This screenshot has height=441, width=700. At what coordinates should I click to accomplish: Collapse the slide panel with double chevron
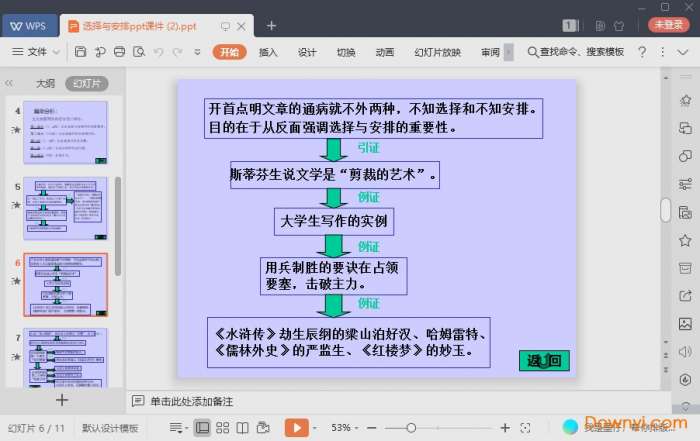coord(9,83)
